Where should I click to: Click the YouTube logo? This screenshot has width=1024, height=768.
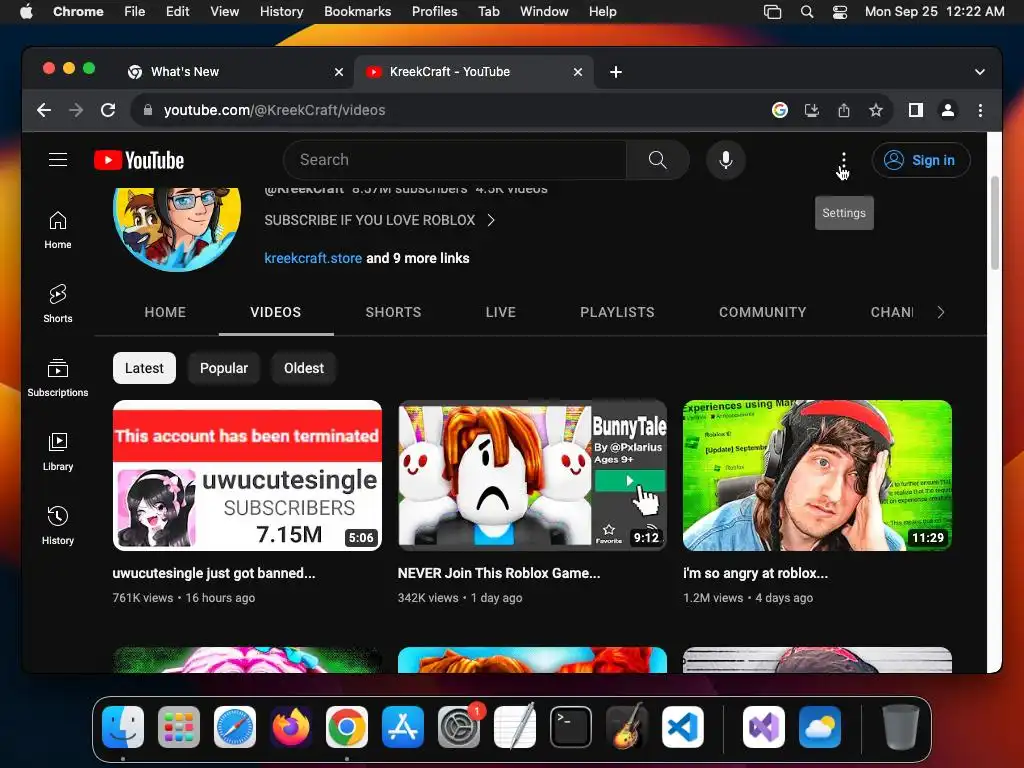click(x=139, y=160)
